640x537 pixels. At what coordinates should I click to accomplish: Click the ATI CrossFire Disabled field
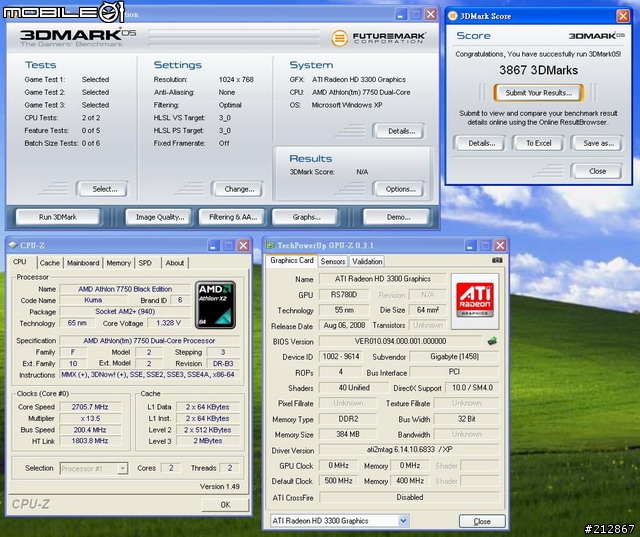409,497
